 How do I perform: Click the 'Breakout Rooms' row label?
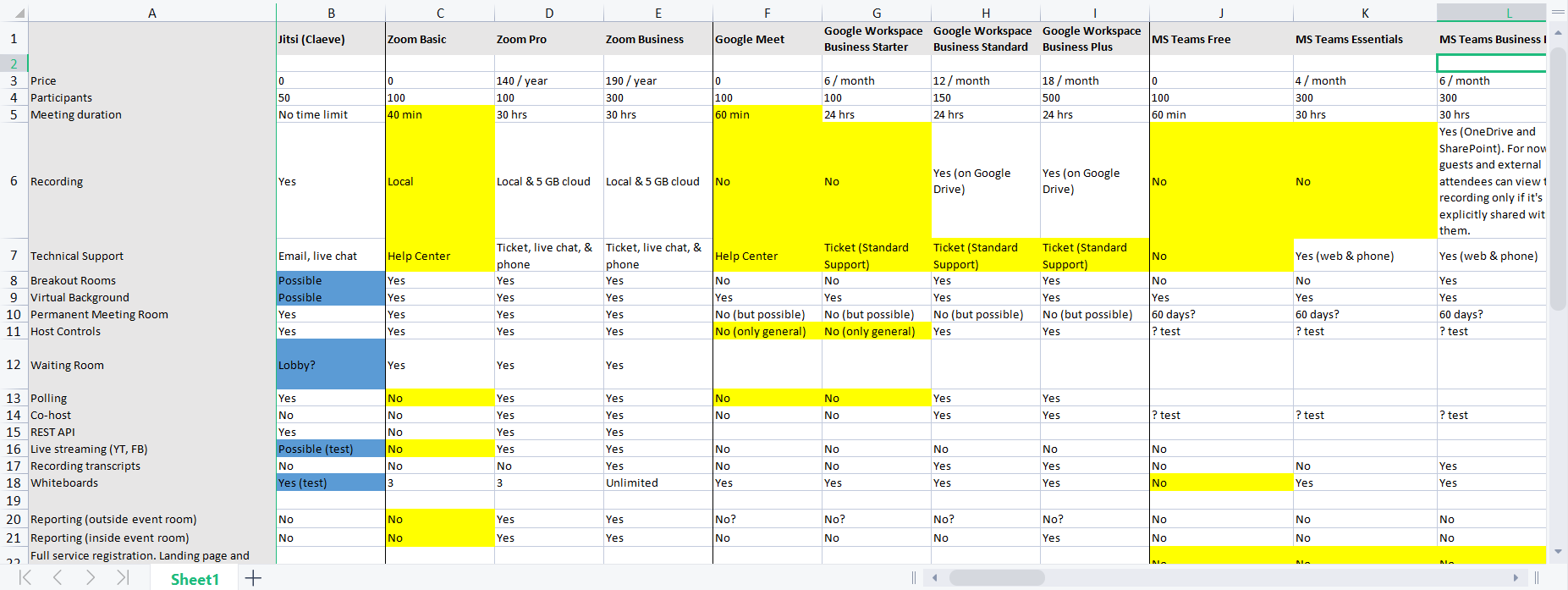coord(152,280)
